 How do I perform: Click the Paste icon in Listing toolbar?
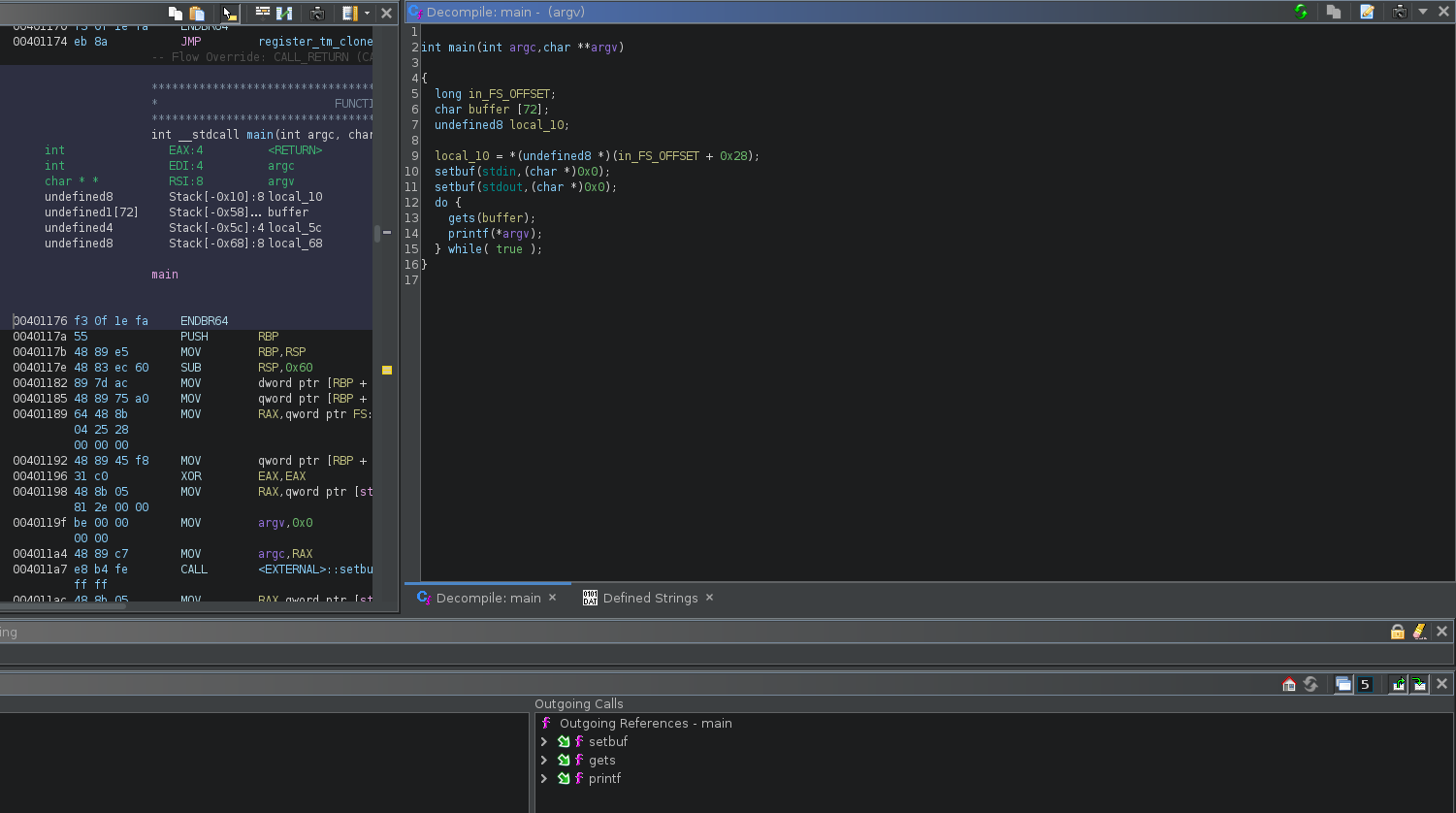click(197, 13)
